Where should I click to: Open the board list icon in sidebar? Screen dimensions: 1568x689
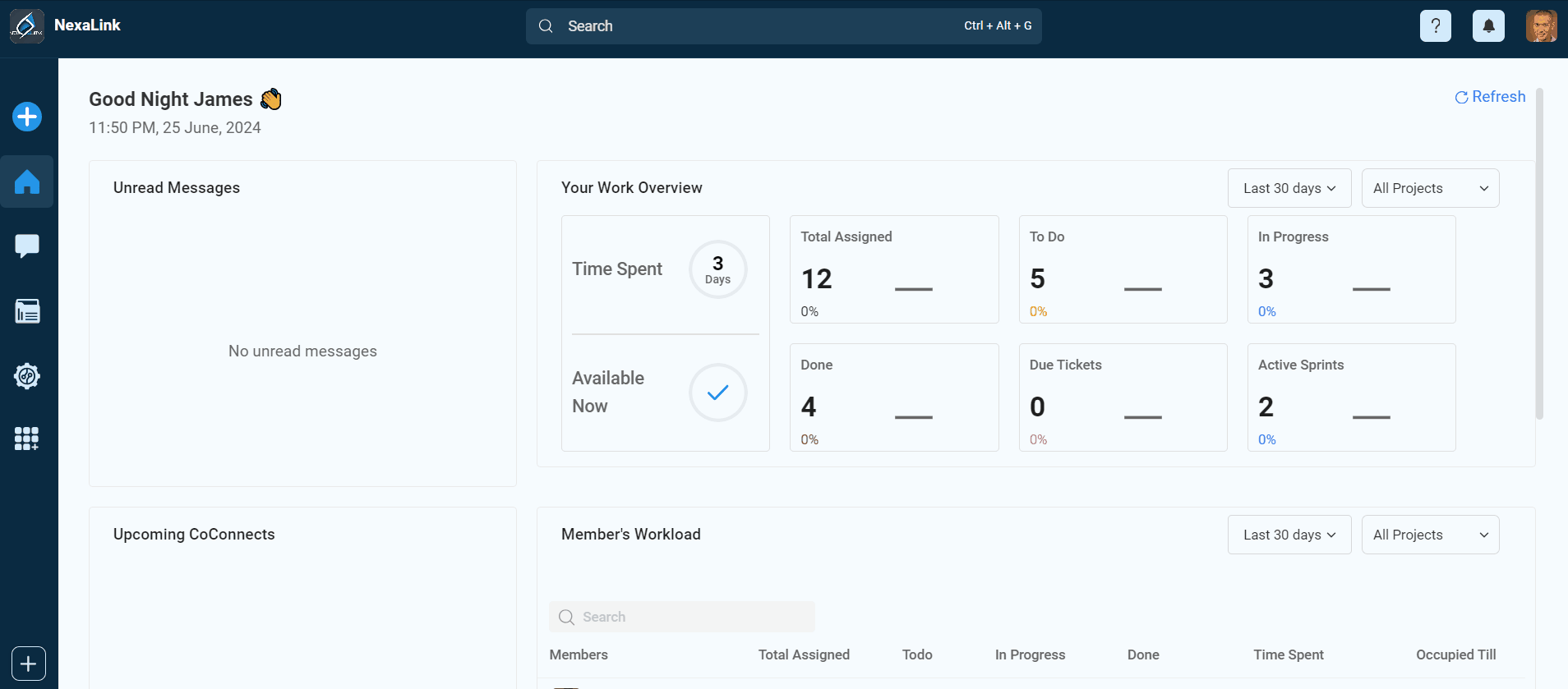pos(27,311)
